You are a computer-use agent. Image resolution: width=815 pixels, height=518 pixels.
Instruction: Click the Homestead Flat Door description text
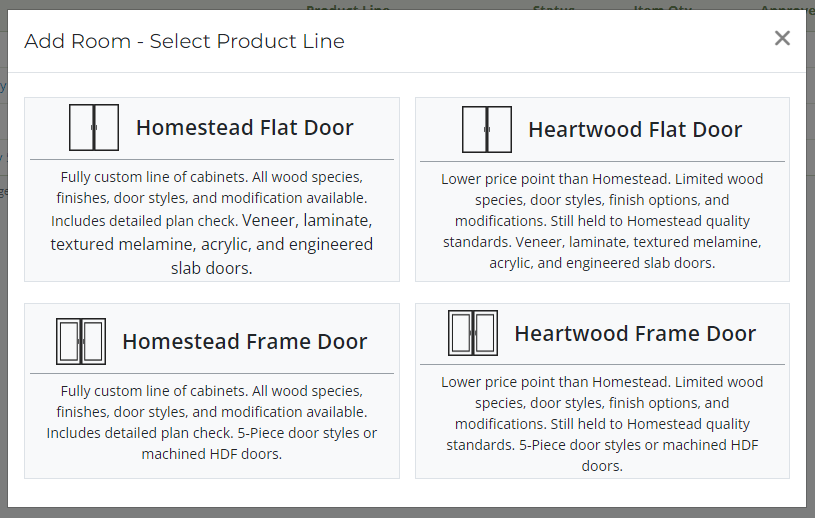pyautogui.click(x=212, y=222)
